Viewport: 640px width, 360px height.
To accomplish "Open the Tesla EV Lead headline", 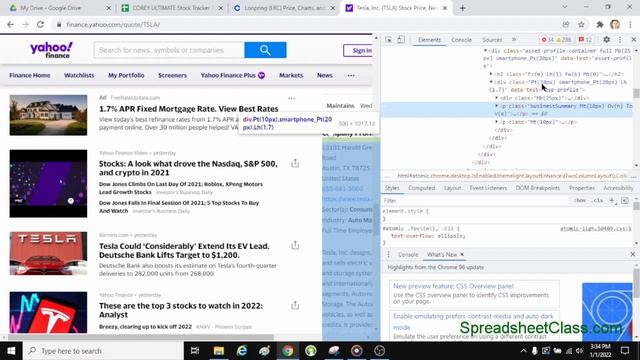I will click(184, 250).
